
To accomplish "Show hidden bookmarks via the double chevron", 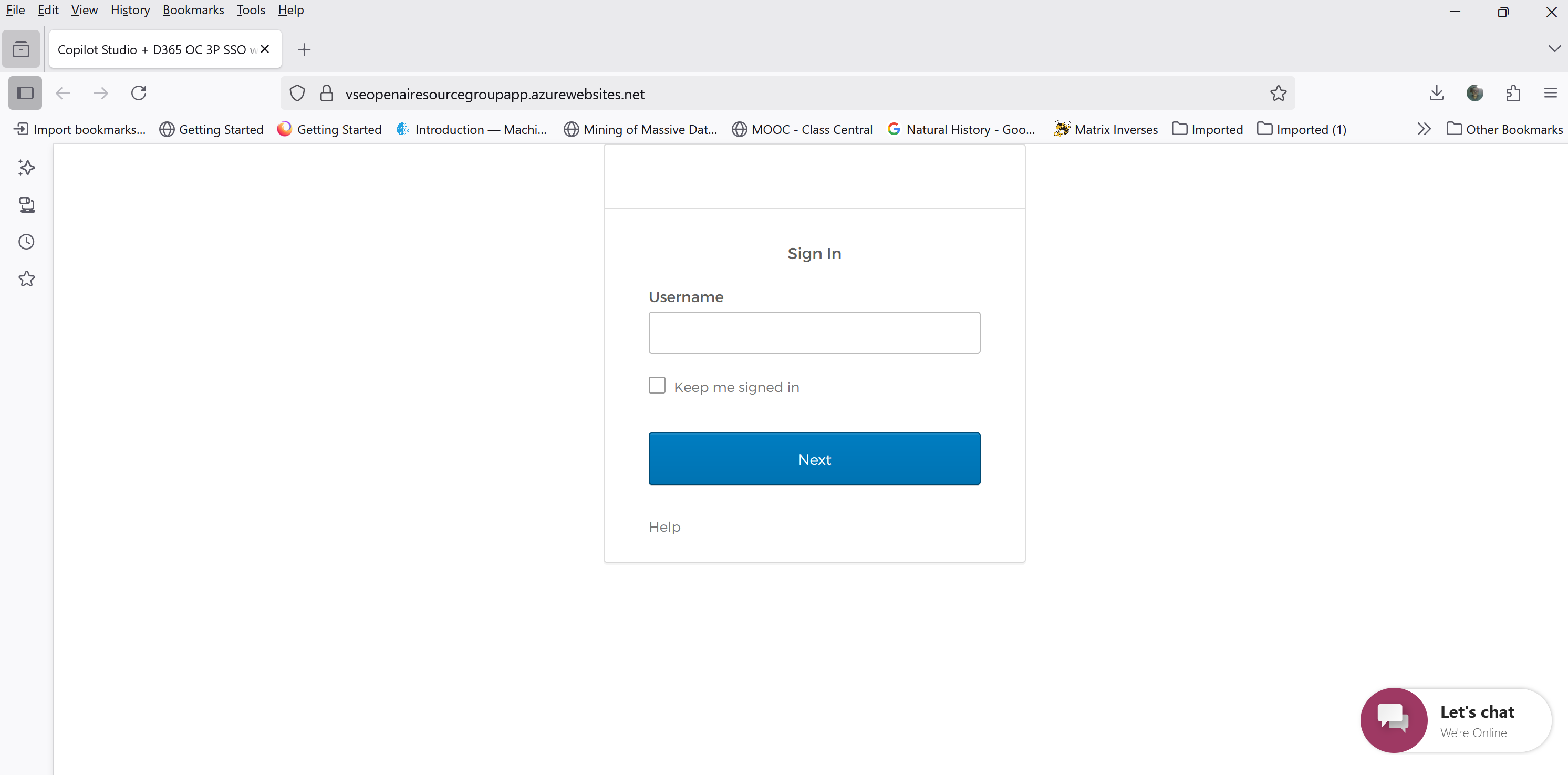I will (x=1425, y=128).
